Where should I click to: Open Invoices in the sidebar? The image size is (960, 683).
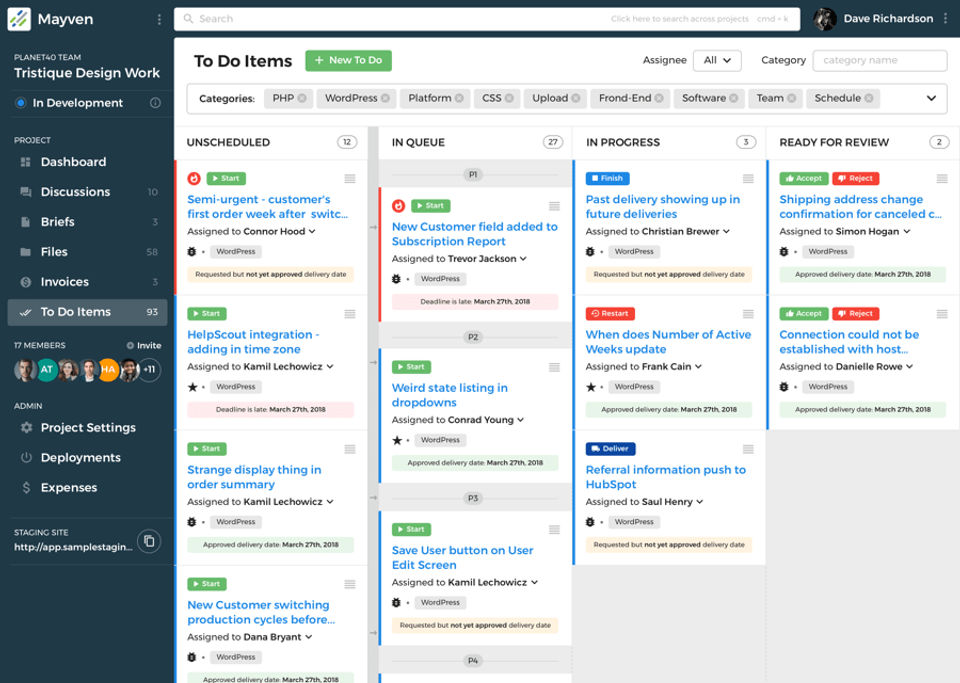87,282
